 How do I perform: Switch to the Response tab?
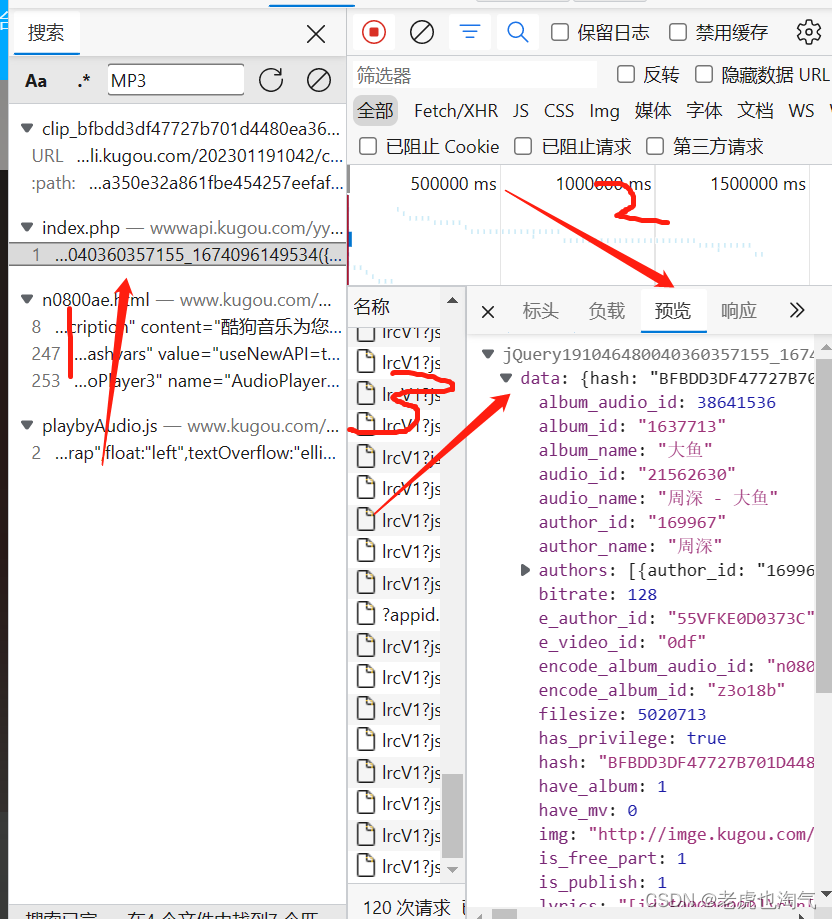coord(739,311)
